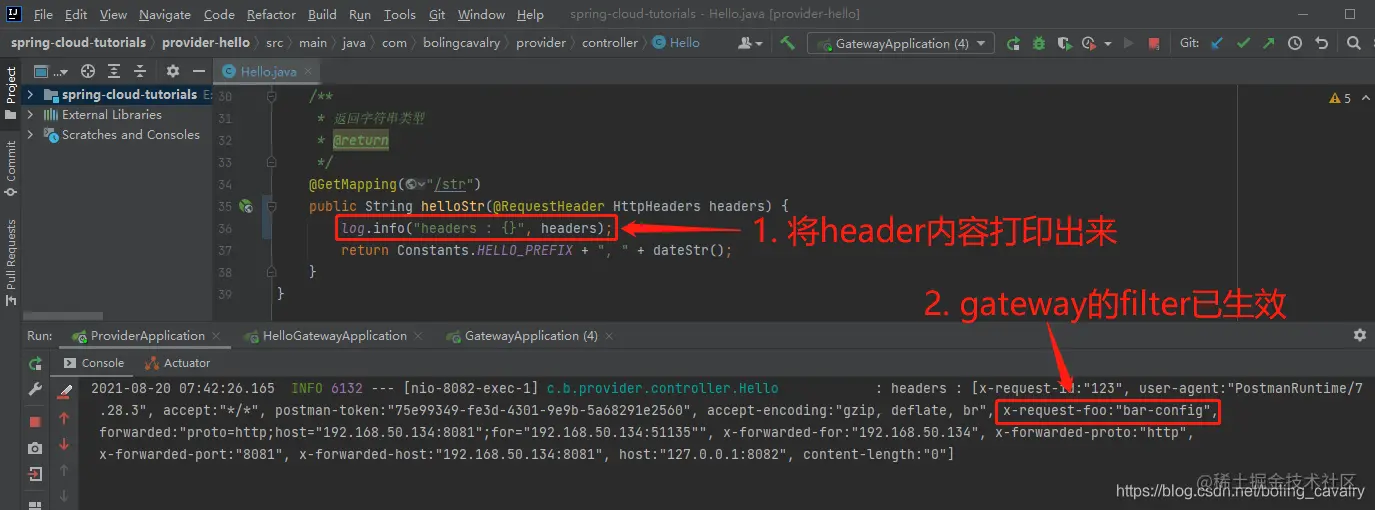The width and height of the screenshot is (1375, 510).
Task: Click Expand All in Project panel
Action: click(x=113, y=71)
